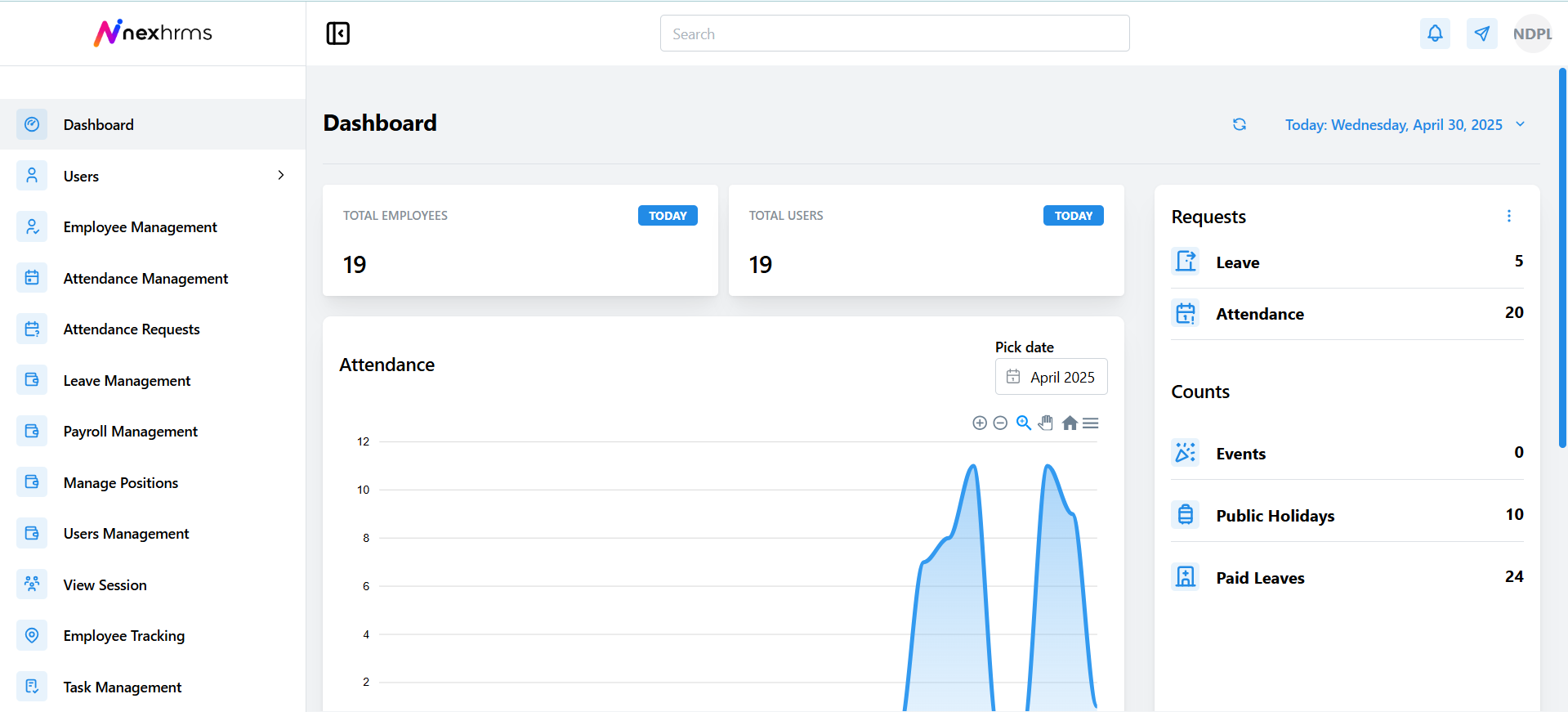Open Attendance requests row
Viewport: 1568px width, 712px height.
click(1347, 314)
